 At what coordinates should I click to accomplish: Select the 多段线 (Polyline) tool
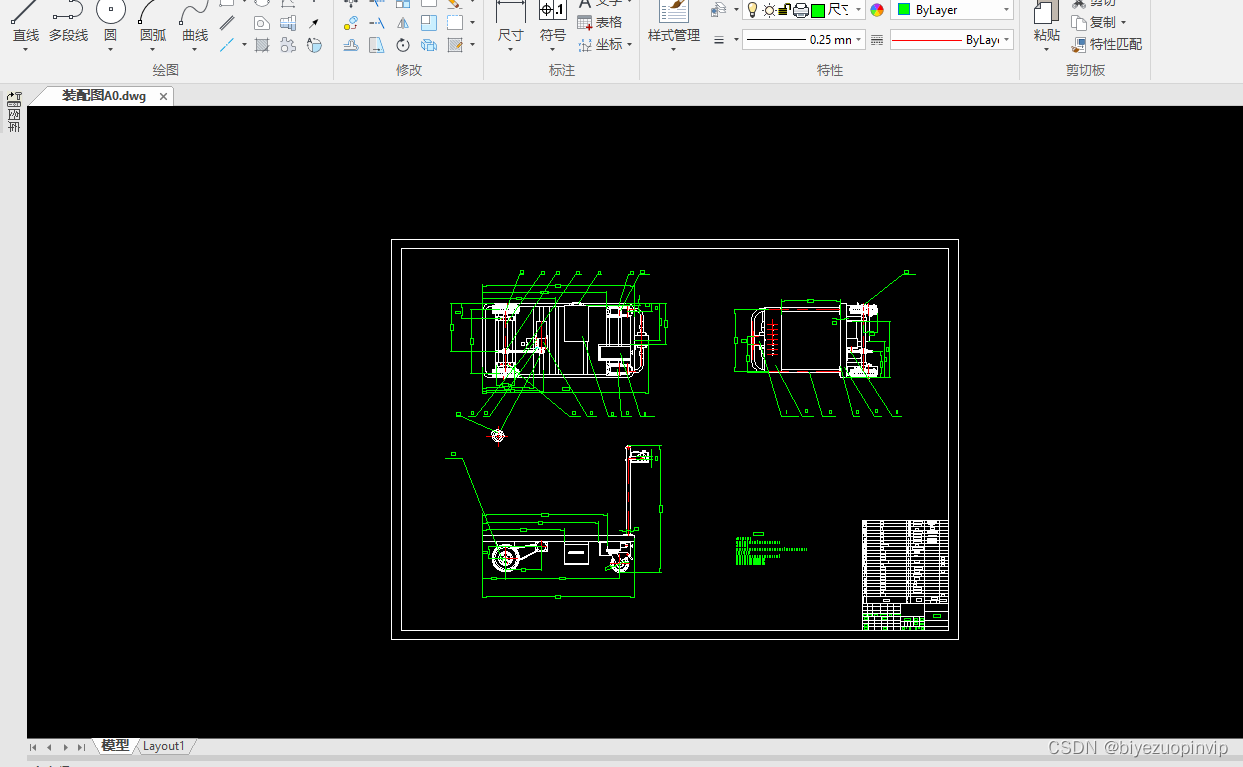tap(68, 20)
